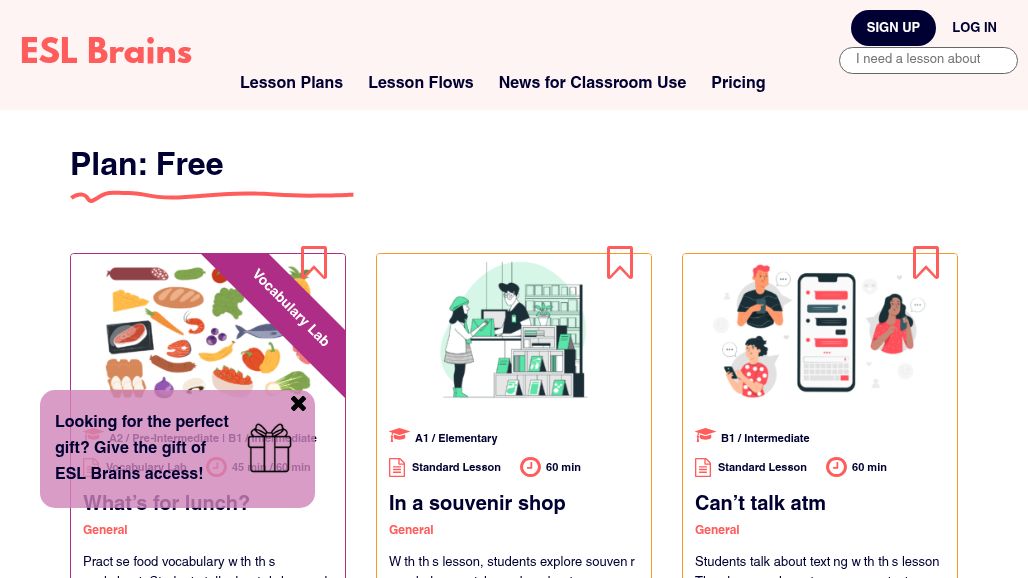This screenshot has height=578, width=1028.
Task: Bookmark the Can't talk atm lesson
Action: coord(926,262)
